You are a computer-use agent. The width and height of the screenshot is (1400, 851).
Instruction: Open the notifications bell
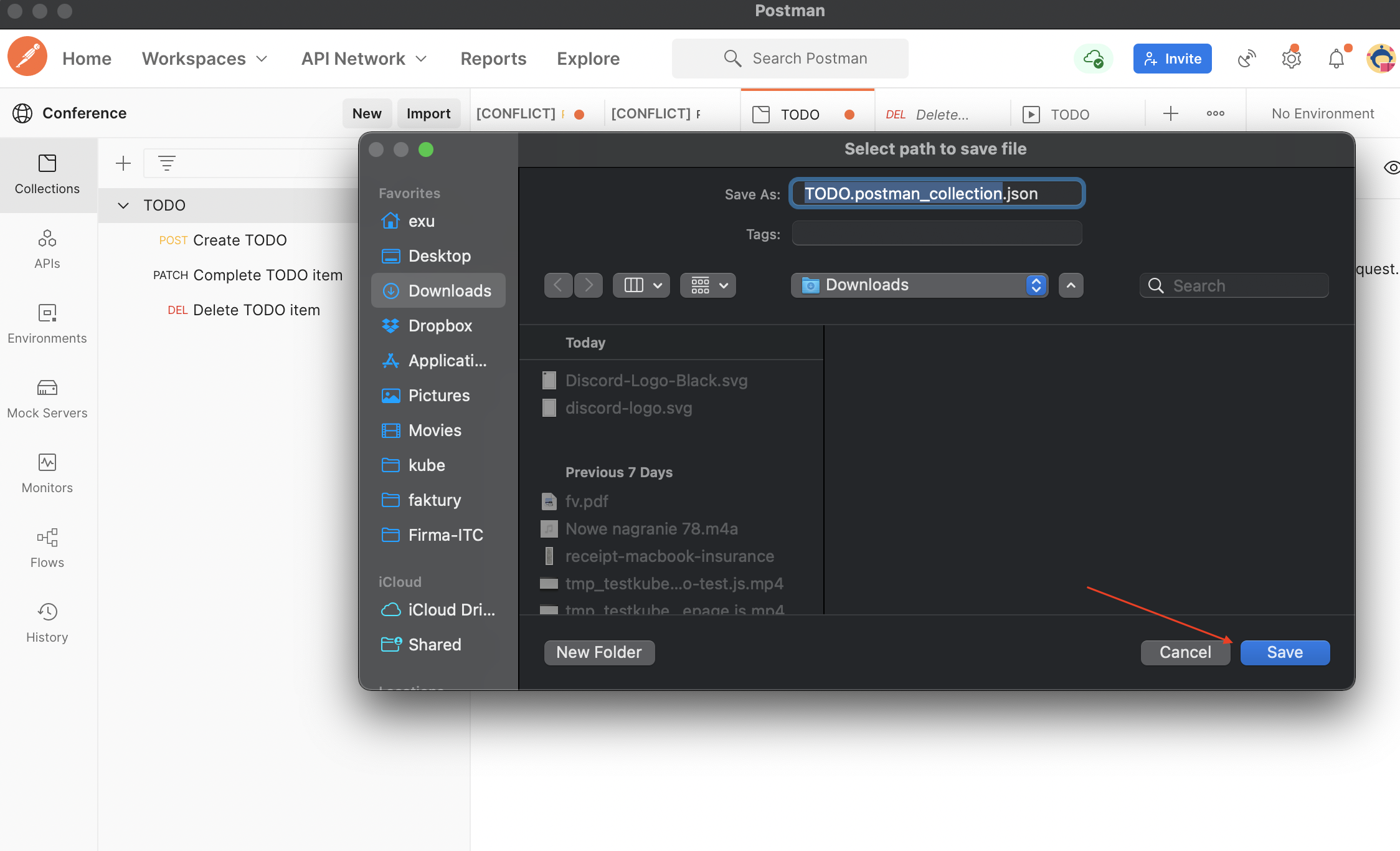tap(1336, 58)
